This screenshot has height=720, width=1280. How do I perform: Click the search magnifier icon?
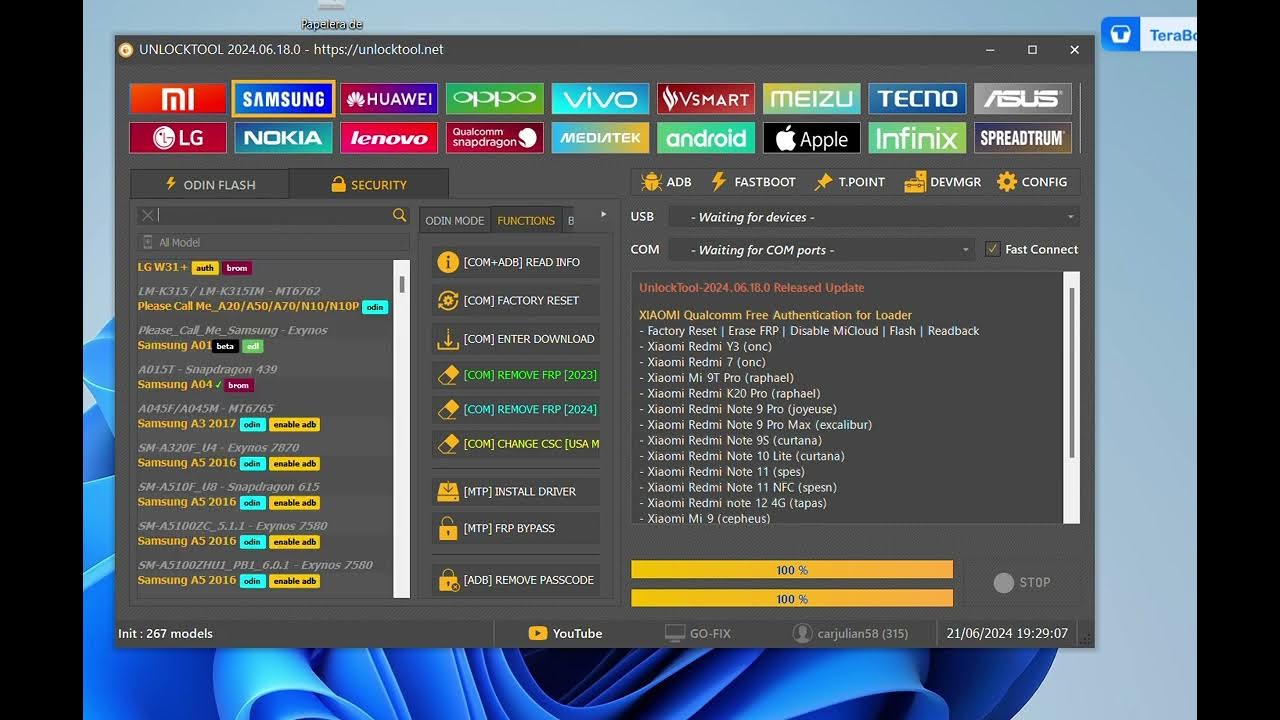(x=400, y=215)
